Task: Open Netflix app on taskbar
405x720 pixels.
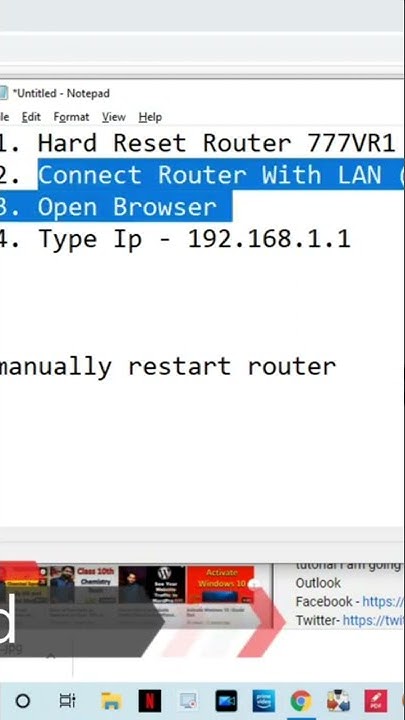Action: point(150,701)
